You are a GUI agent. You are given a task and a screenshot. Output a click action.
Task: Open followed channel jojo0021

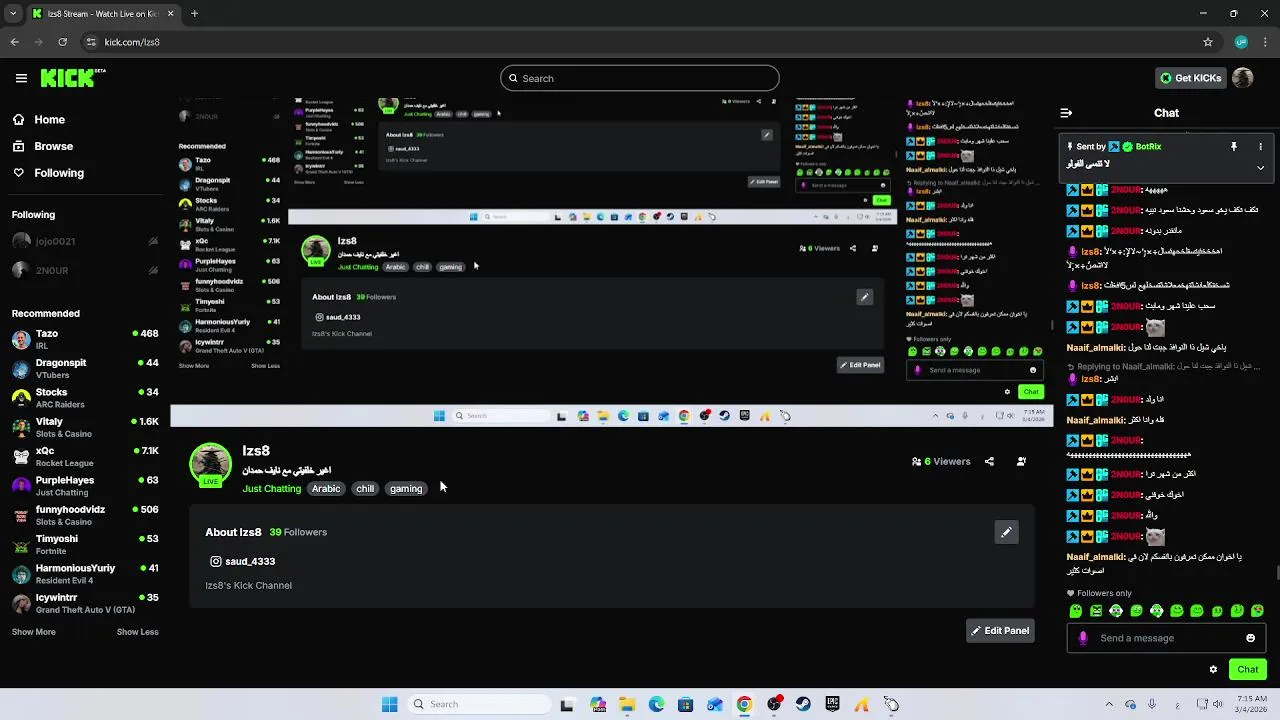coord(85,241)
